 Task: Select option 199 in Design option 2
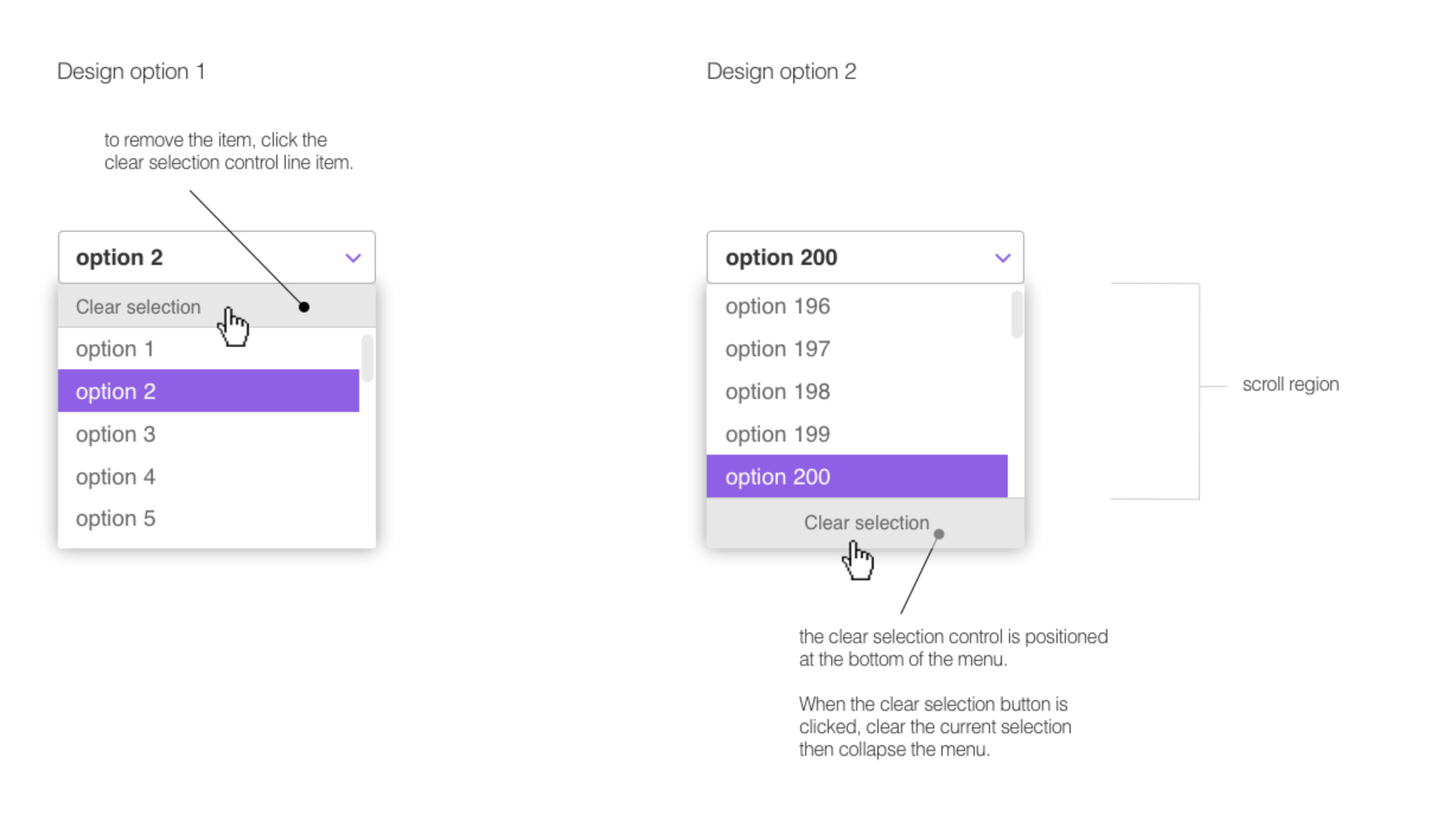(778, 433)
